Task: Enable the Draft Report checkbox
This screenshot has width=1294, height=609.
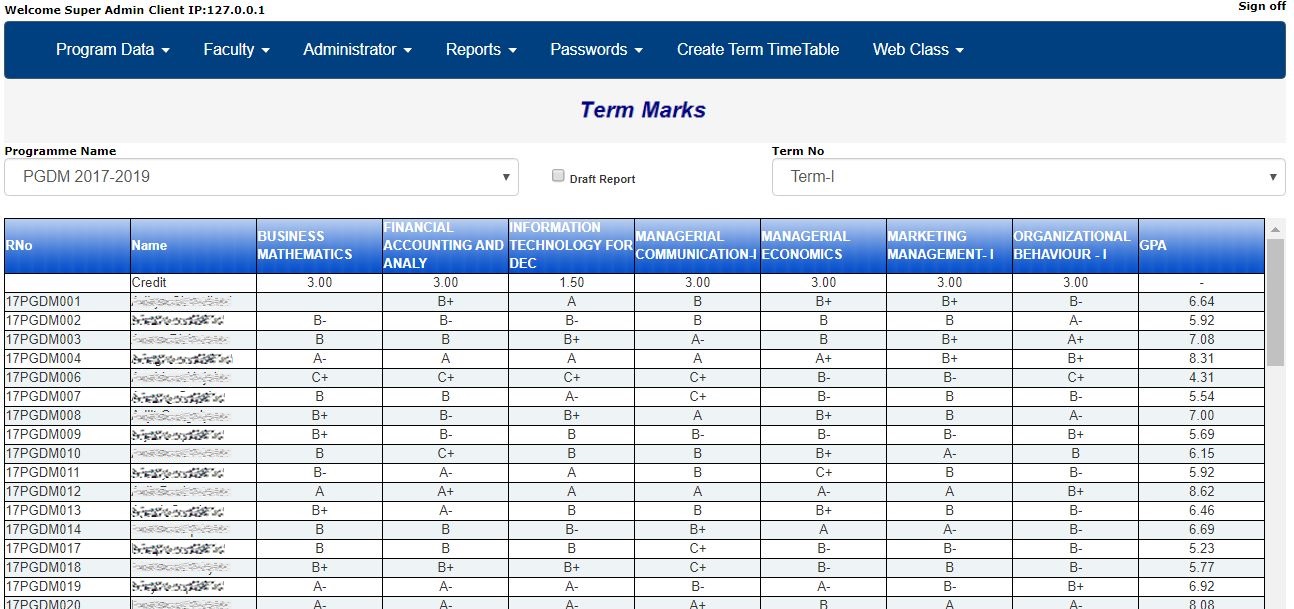Action: point(558,176)
